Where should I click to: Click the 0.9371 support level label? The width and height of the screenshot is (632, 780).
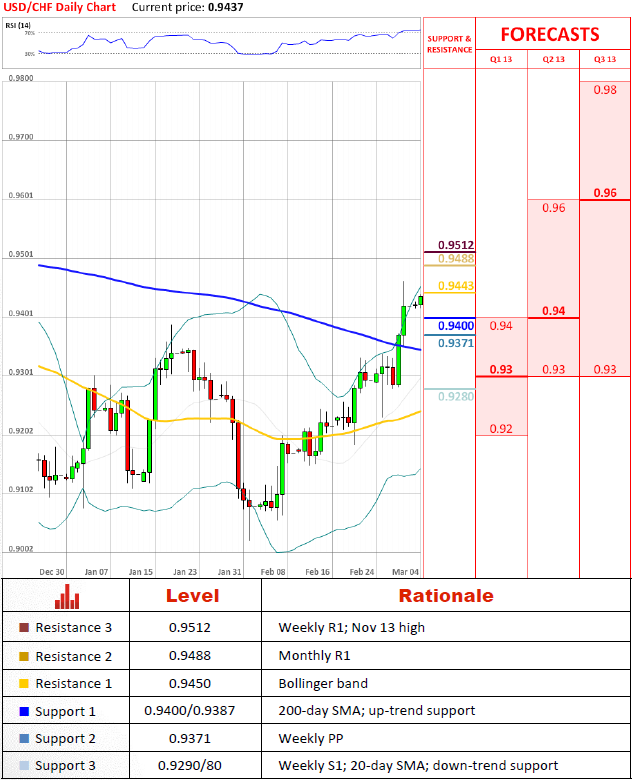pyautogui.click(x=456, y=343)
